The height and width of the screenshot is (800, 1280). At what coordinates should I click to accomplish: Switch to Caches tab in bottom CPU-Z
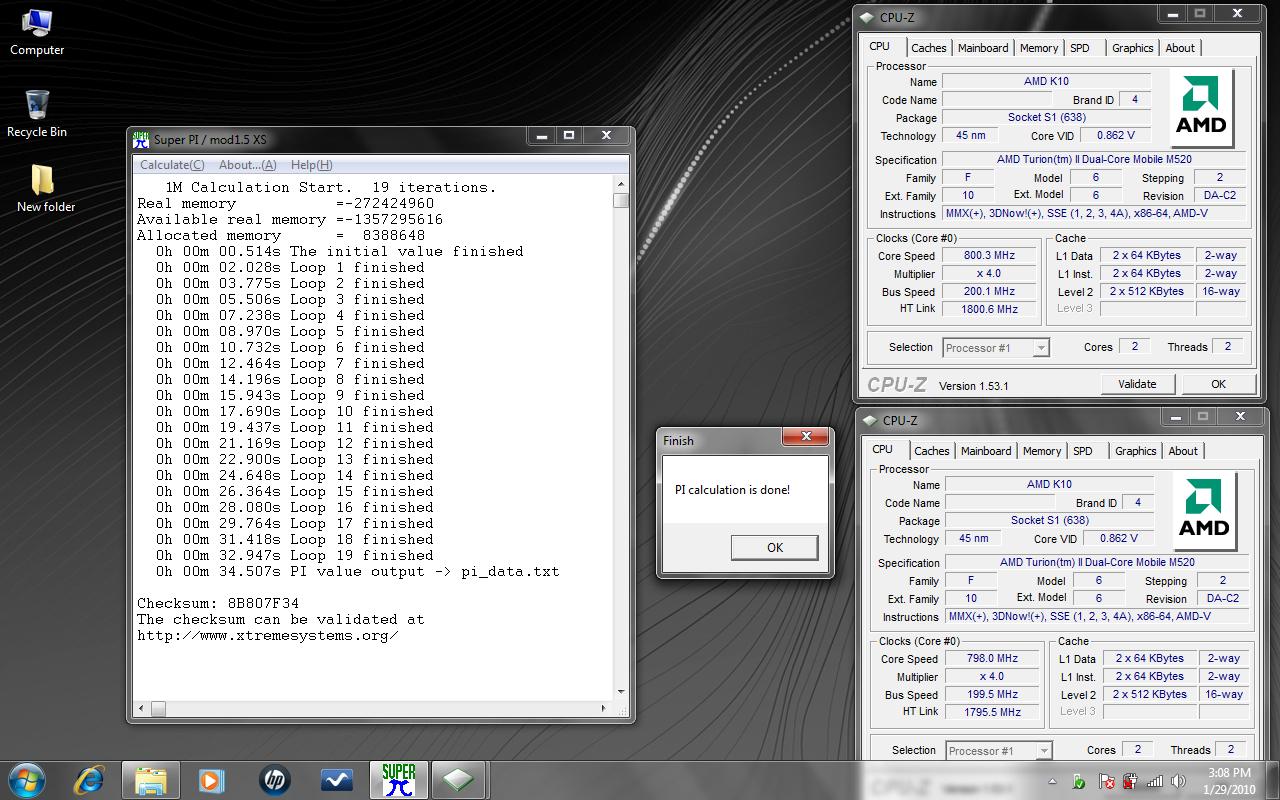931,451
